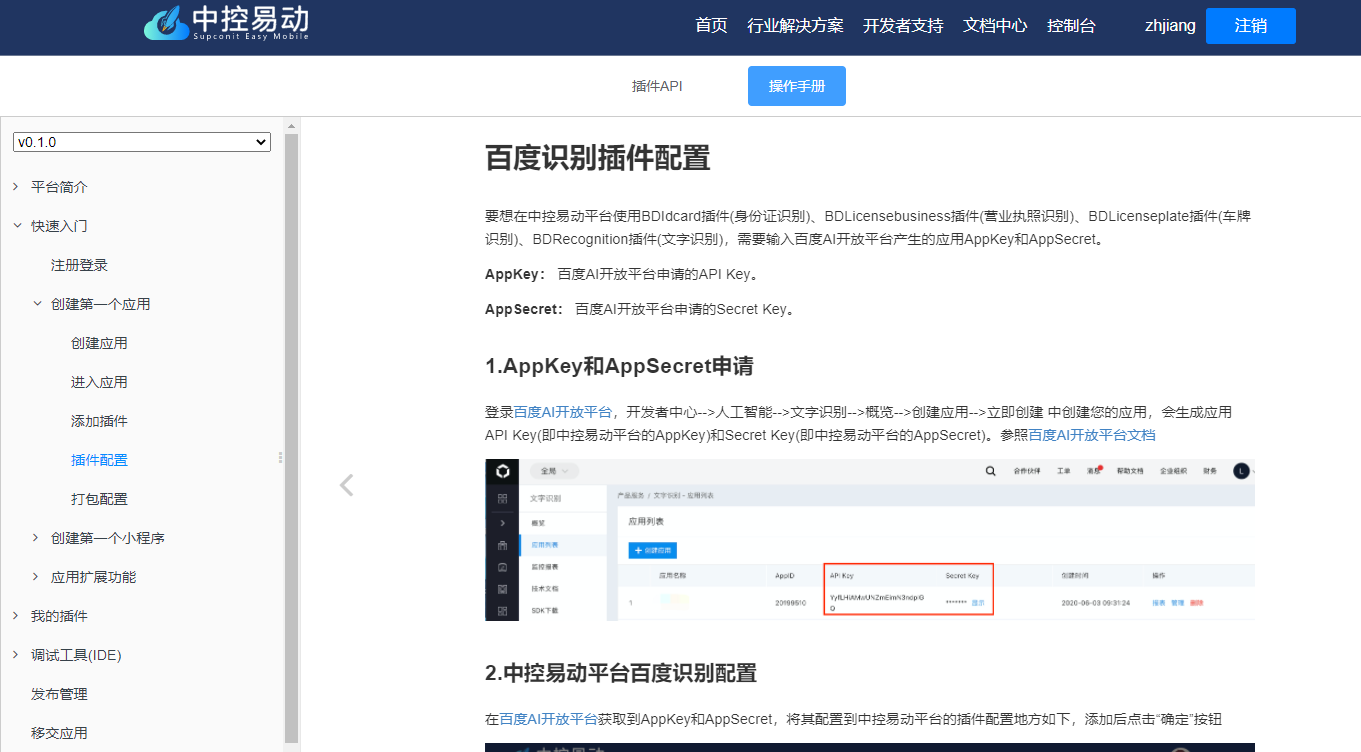
Task: Open the 百度AI开放平台文档 link
Action: click(x=1092, y=436)
